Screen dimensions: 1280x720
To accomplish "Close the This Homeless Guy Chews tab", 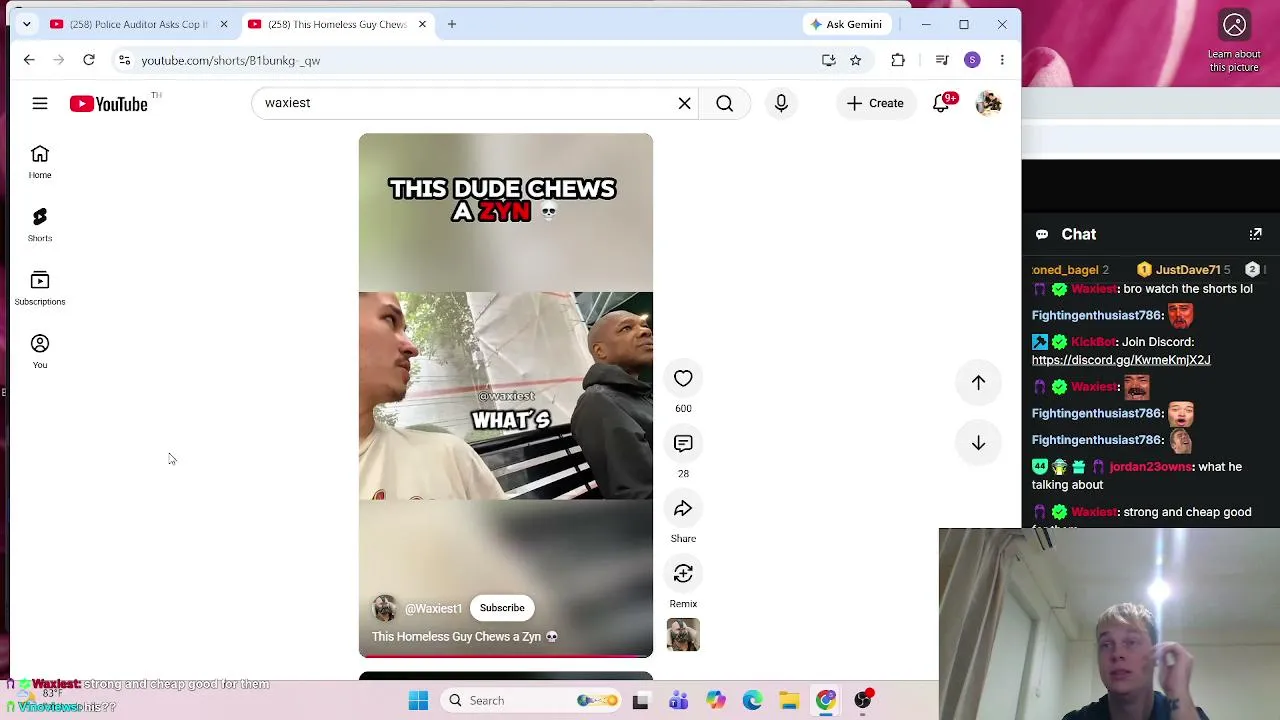I will pos(422,24).
